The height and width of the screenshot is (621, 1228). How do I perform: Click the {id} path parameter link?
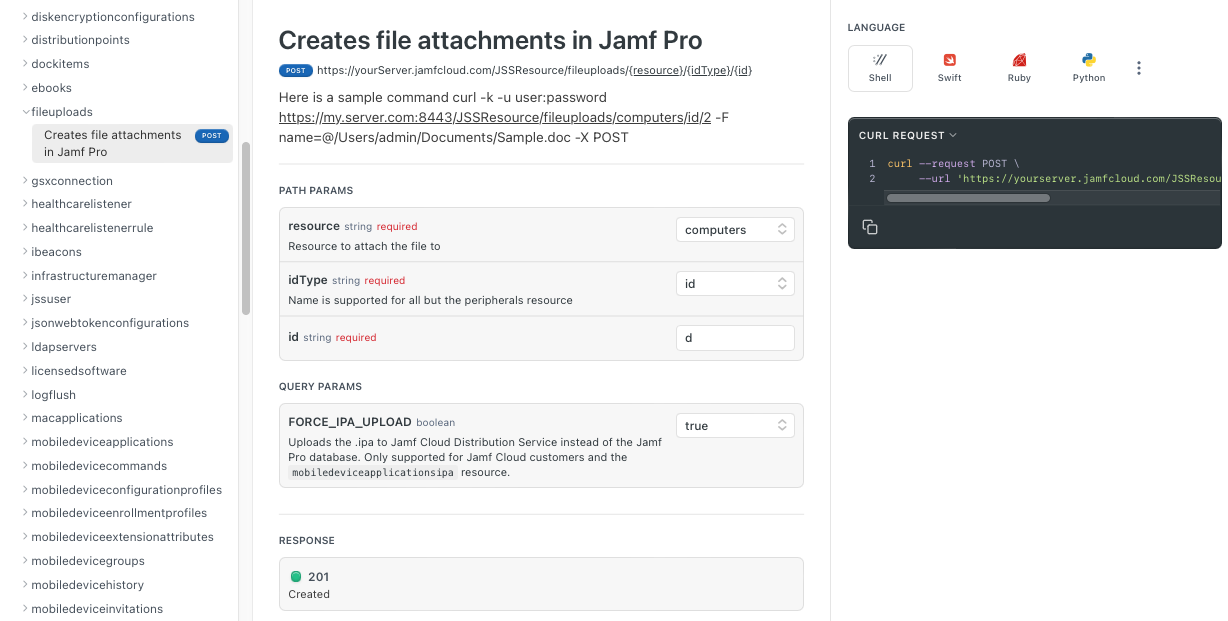click(743, 70)
